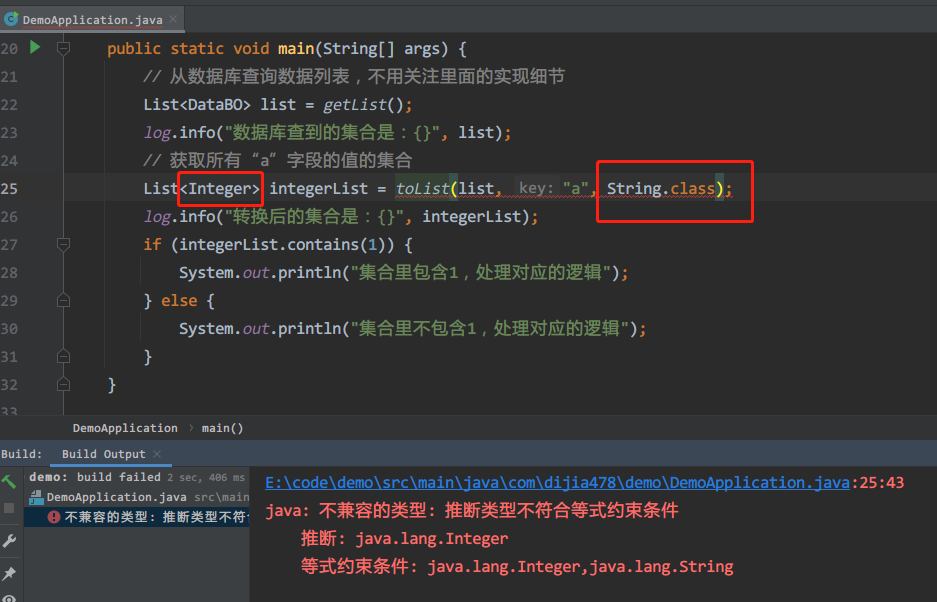Click the else keyword on line 29
The height and width of the screenshot is (602, 937).
179,301
